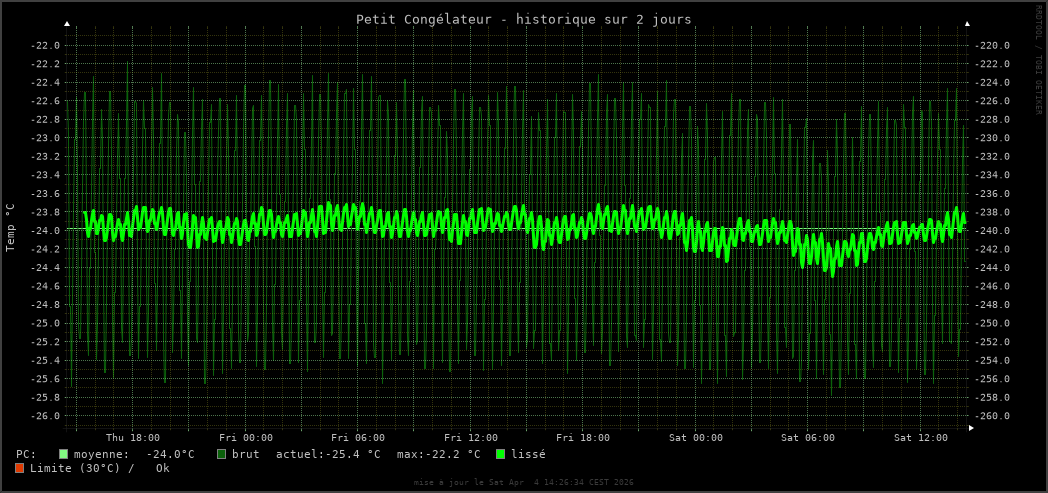Select the Sat 00:00 time label
1048x493 pixels.
pyautogui.click(x=696, y=438)
